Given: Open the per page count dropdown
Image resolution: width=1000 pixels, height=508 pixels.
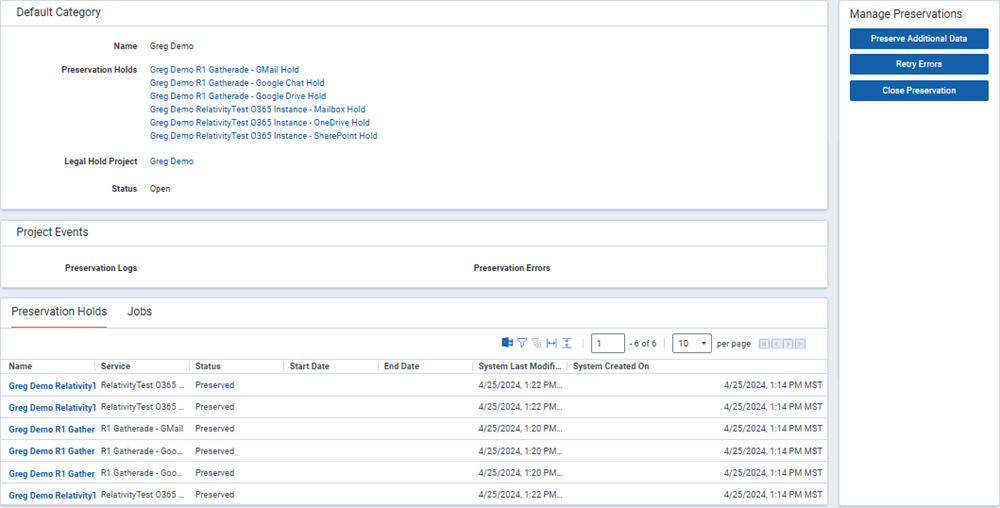Looking at the screenshot, I should click(692, 343).
